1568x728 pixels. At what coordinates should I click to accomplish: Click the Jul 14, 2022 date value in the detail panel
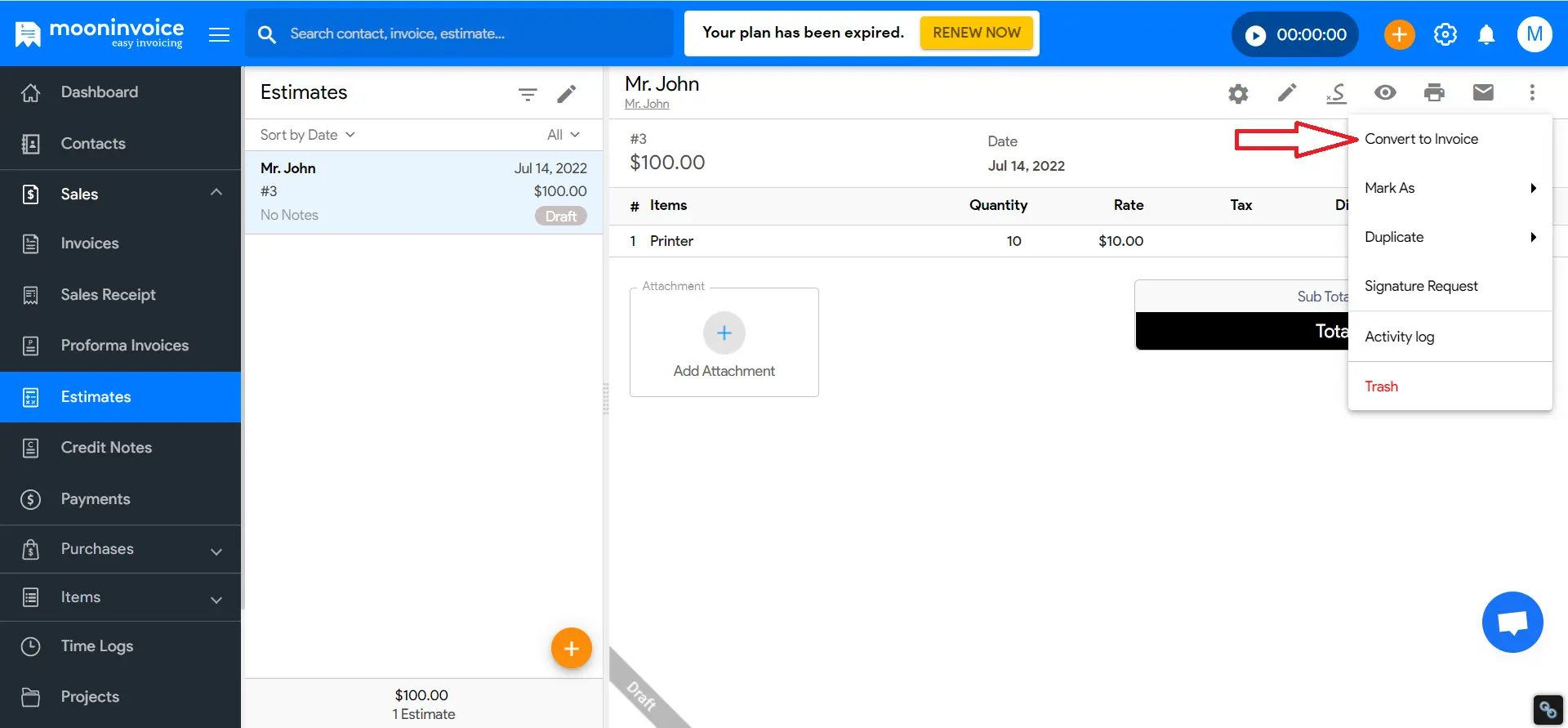[1027, 166]
